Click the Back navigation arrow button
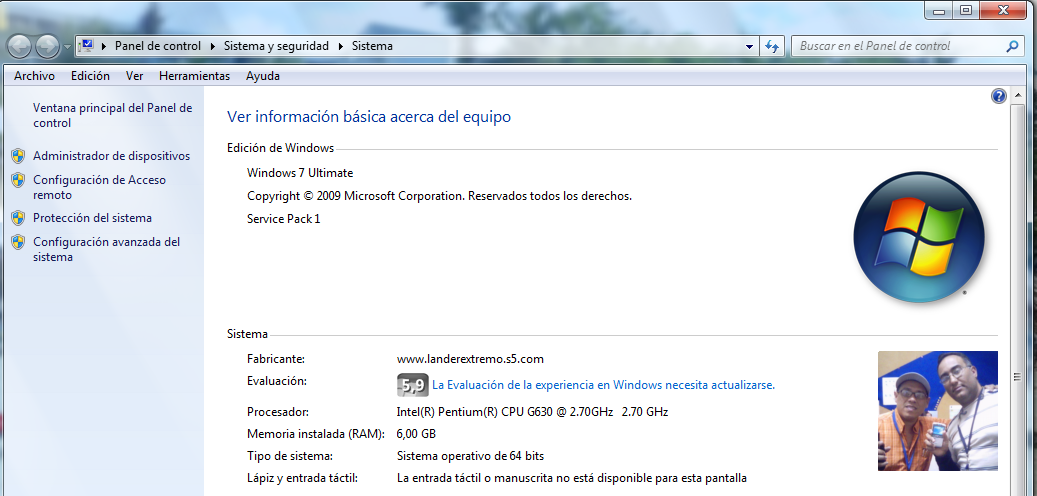The width and height of the screenshot is (1037, 496). coord(19,46)
